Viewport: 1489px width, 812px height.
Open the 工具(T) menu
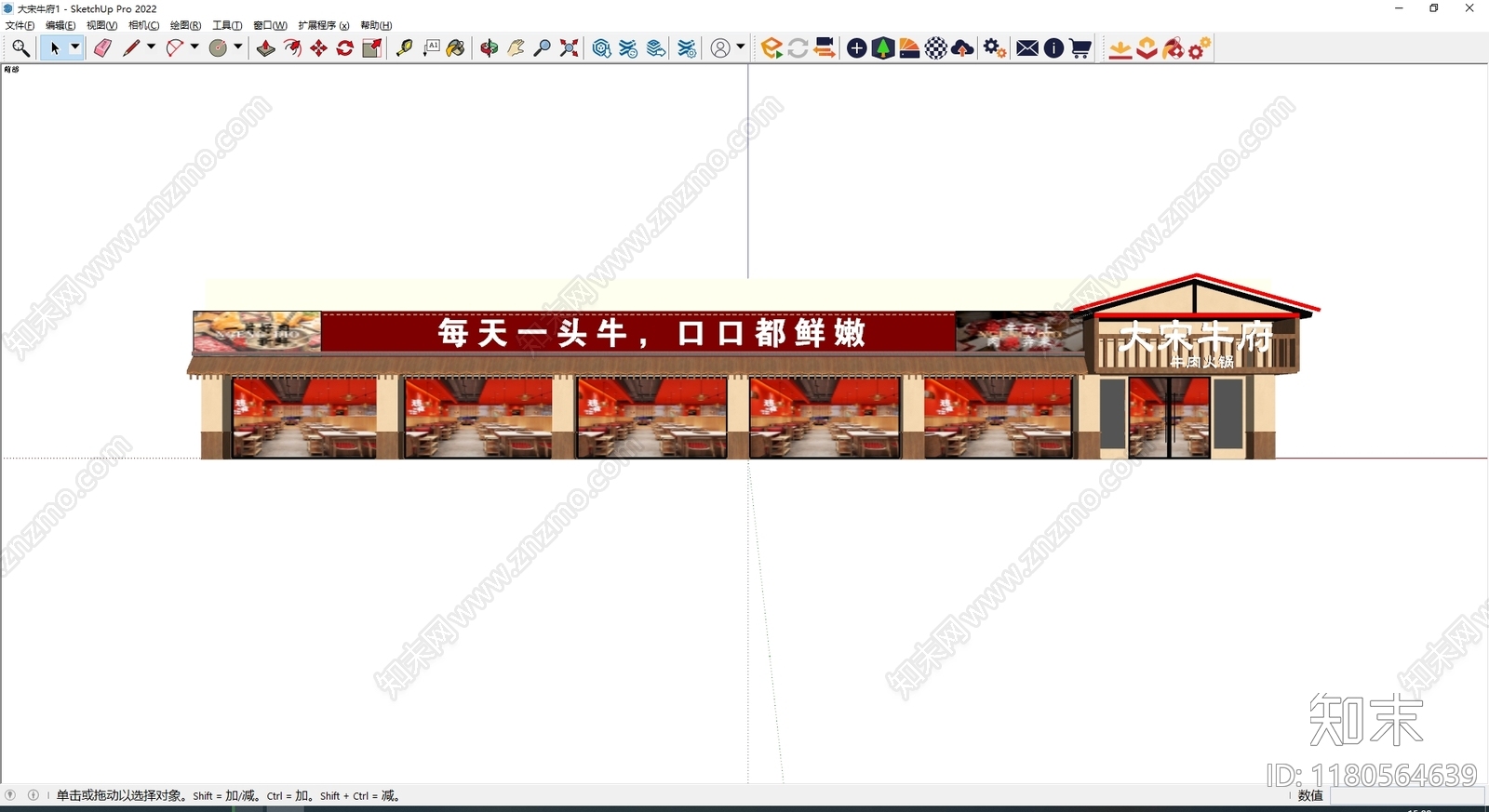pyautogui.click(x=227, y=26)
